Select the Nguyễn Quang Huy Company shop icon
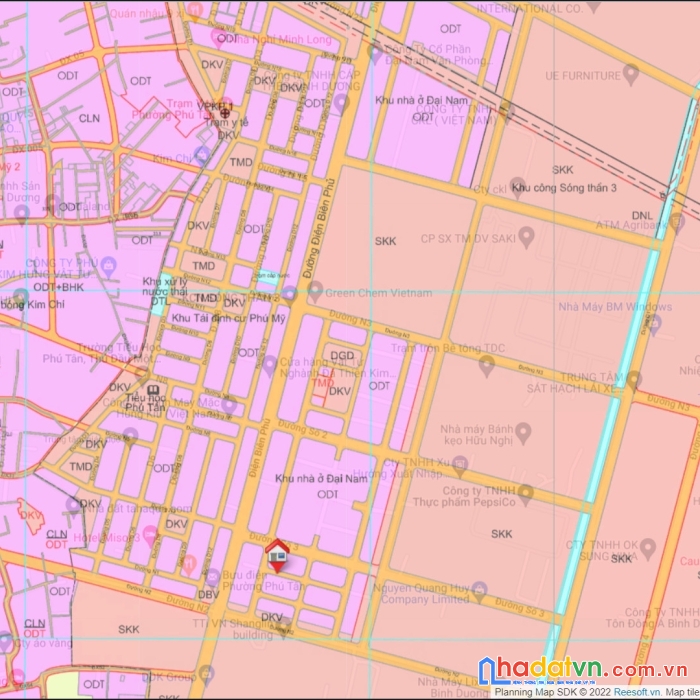The image size is (700, 700). (x=479, y=590)
